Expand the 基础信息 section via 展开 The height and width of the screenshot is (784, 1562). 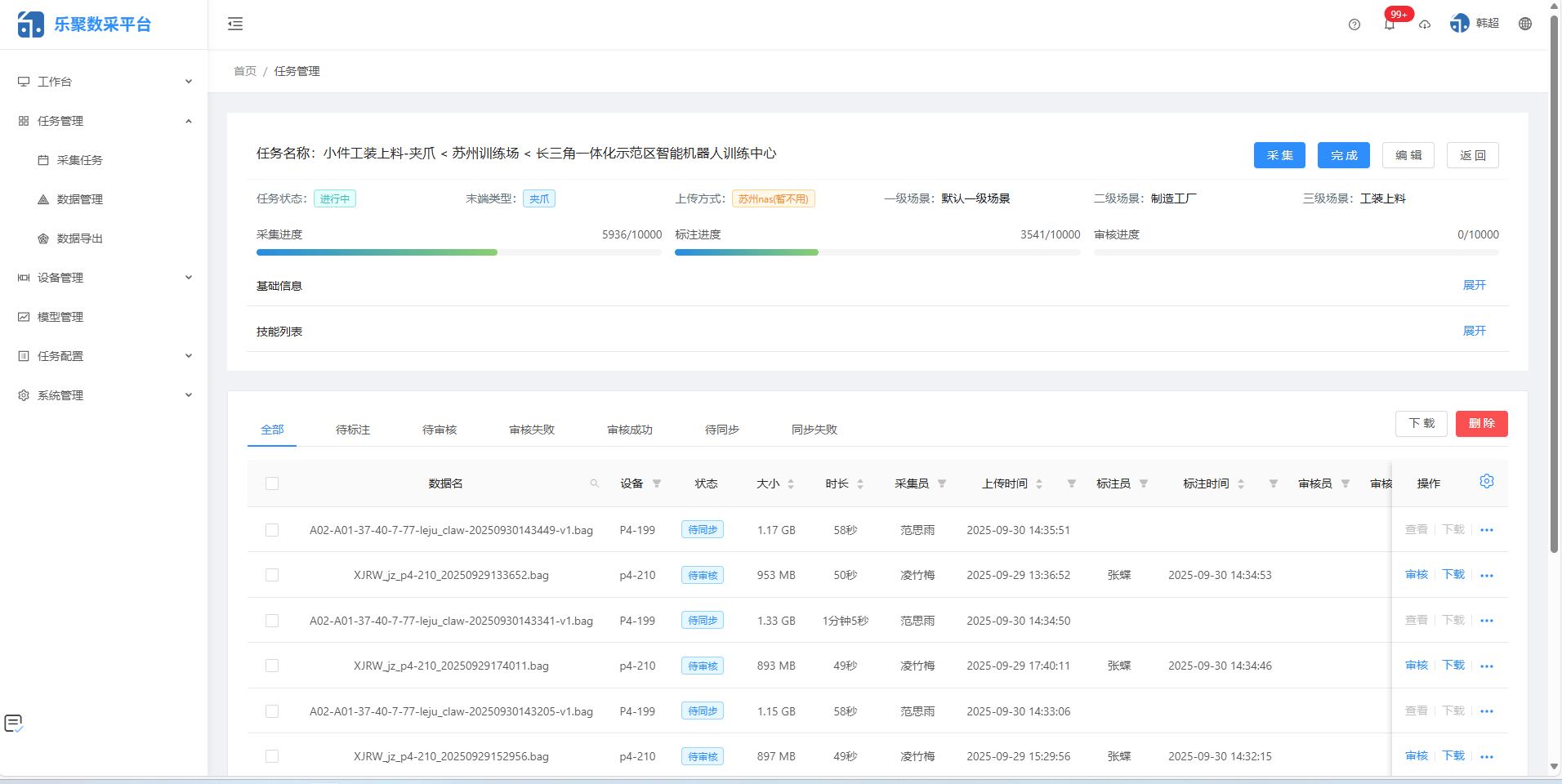click(1474, 285)
